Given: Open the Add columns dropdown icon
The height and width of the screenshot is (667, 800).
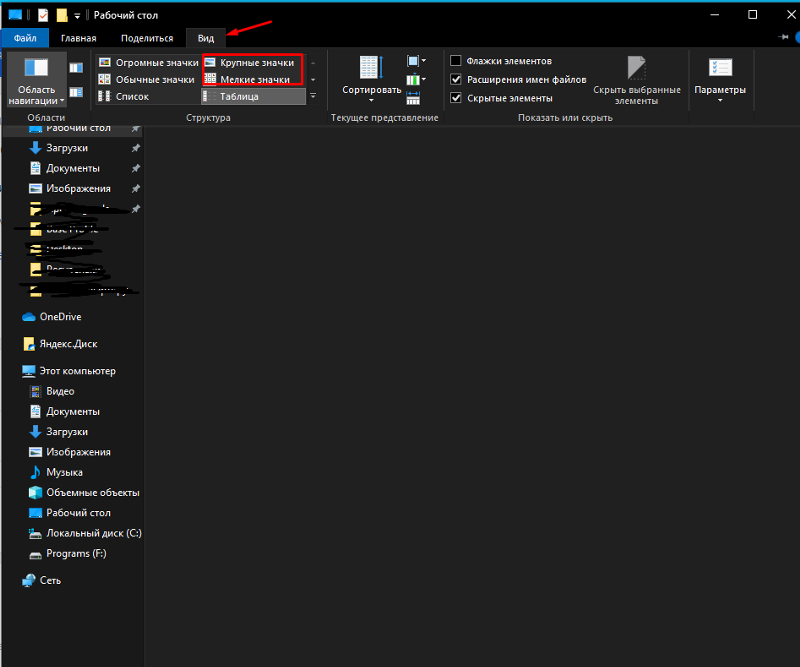Looking at the screenshot, I should coord(416,80).
